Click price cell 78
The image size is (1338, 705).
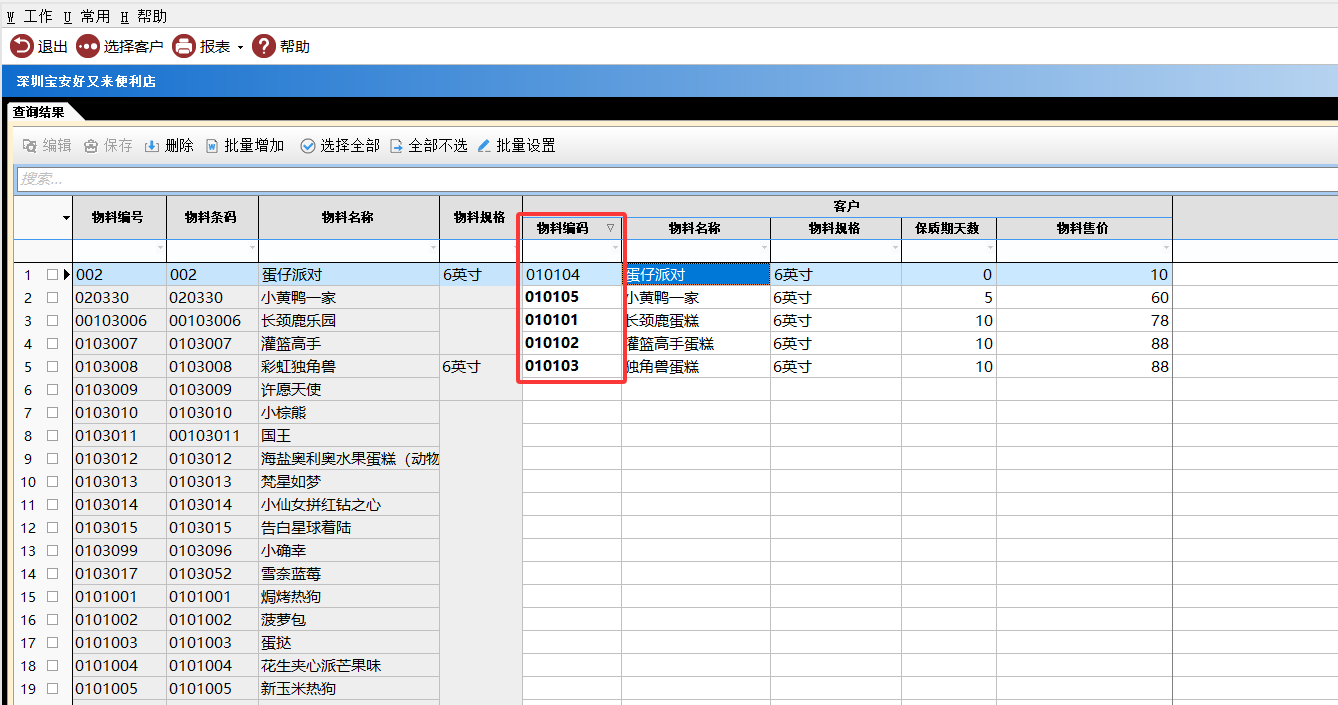click(1084, 321)
